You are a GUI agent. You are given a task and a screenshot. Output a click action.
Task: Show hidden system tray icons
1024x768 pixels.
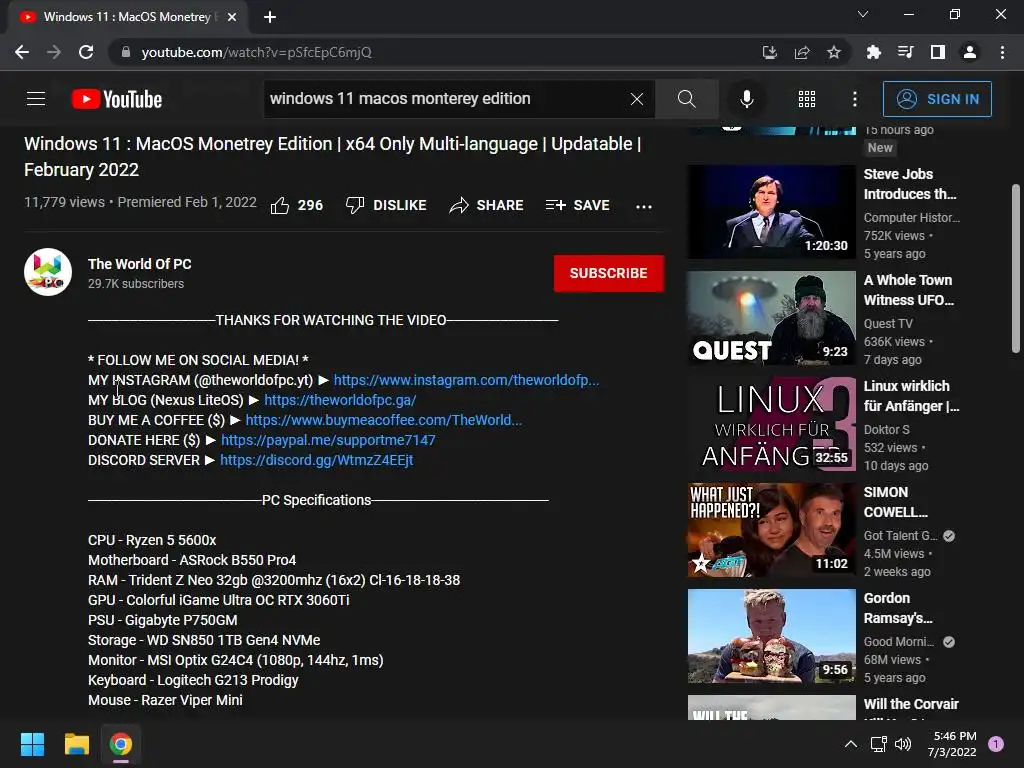click(850, 744)
